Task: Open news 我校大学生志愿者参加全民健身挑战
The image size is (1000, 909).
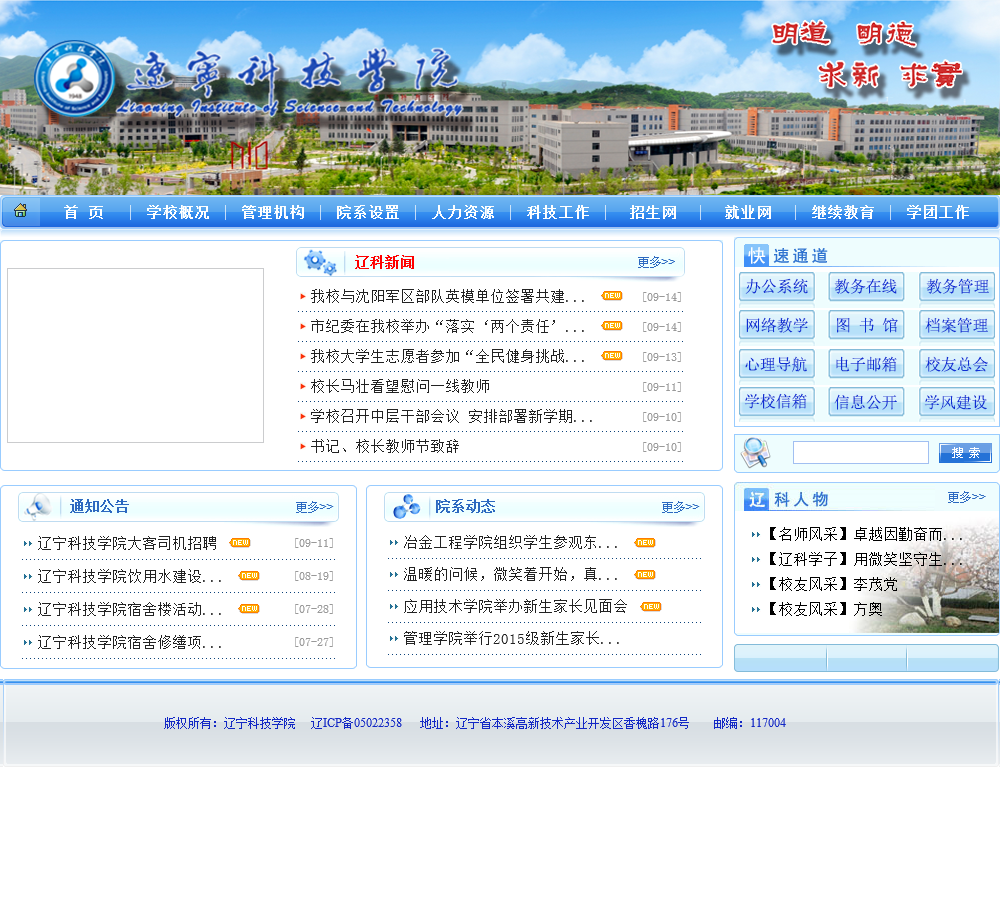Action: tap(447, 357)
